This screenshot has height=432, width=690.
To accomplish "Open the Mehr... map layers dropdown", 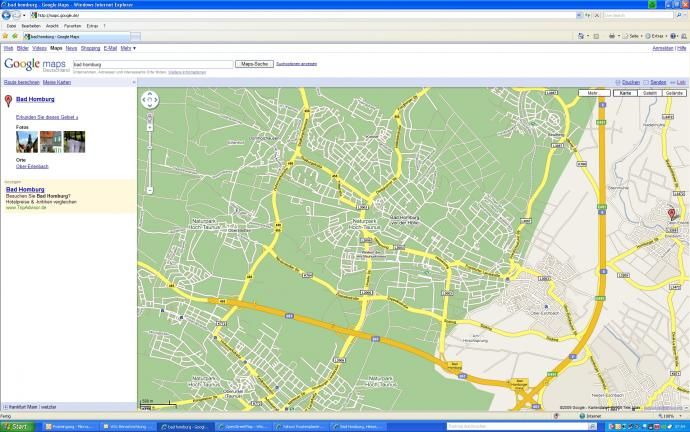I will 593,93.
